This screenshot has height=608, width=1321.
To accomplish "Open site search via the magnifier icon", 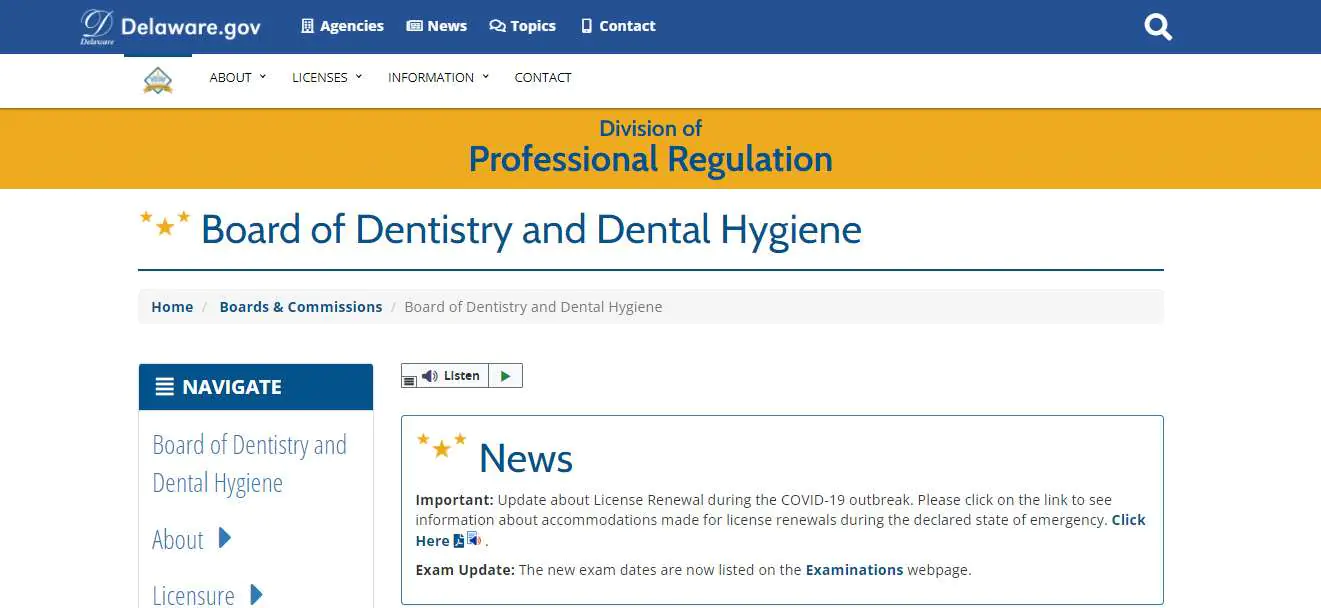I will click(1157, 26).
